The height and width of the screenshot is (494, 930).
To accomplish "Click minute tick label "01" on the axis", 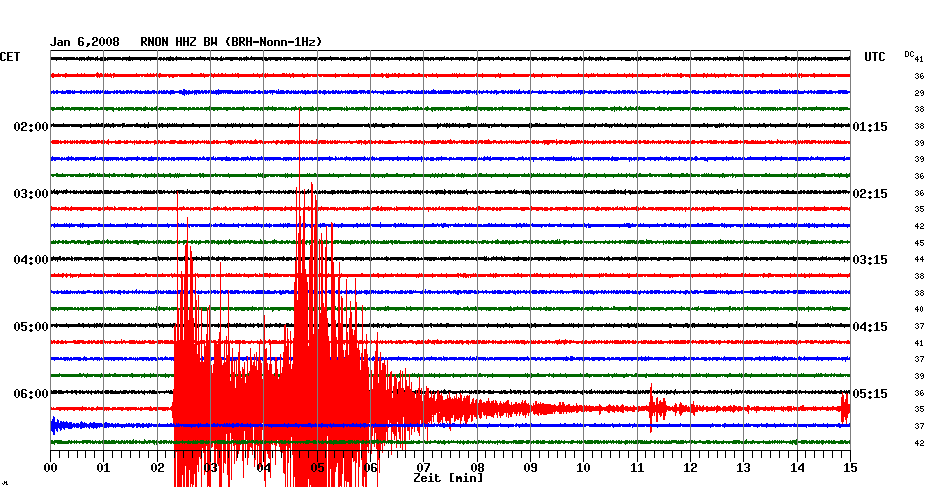I will coord(104,468).
